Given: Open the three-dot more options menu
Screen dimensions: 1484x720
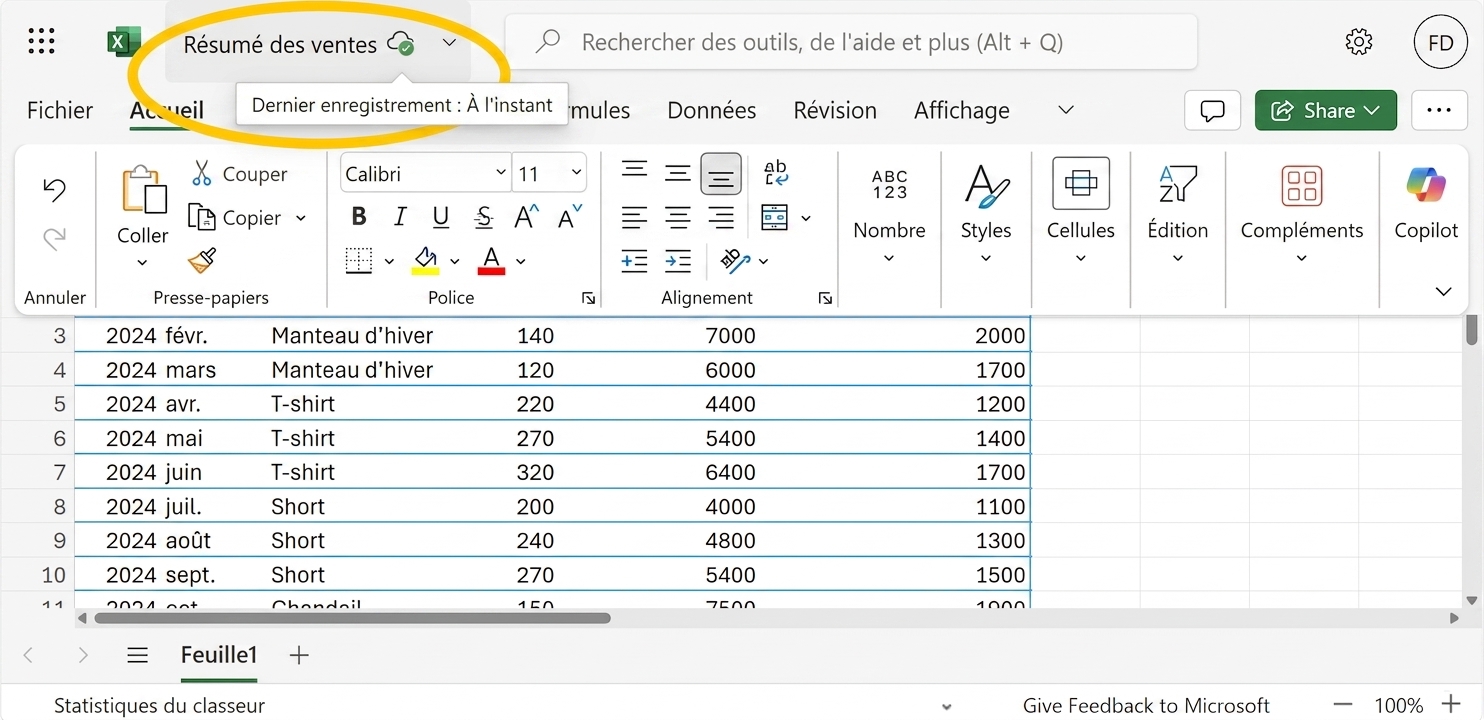Looking at the screenshot, I should pyautogui.click(x=1439, y=111).
